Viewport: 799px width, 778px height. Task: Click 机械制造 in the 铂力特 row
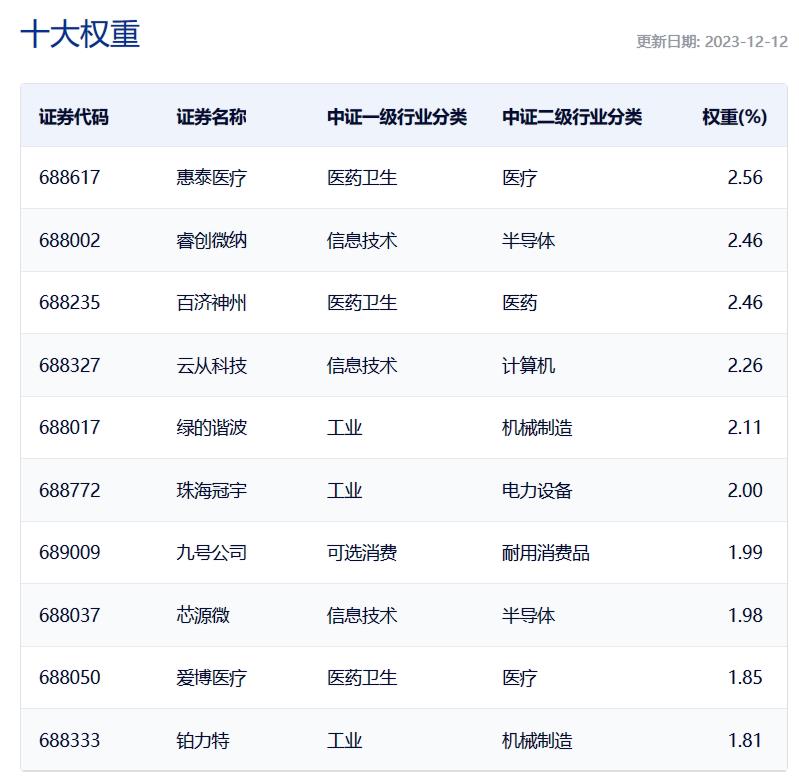[537, 740]
